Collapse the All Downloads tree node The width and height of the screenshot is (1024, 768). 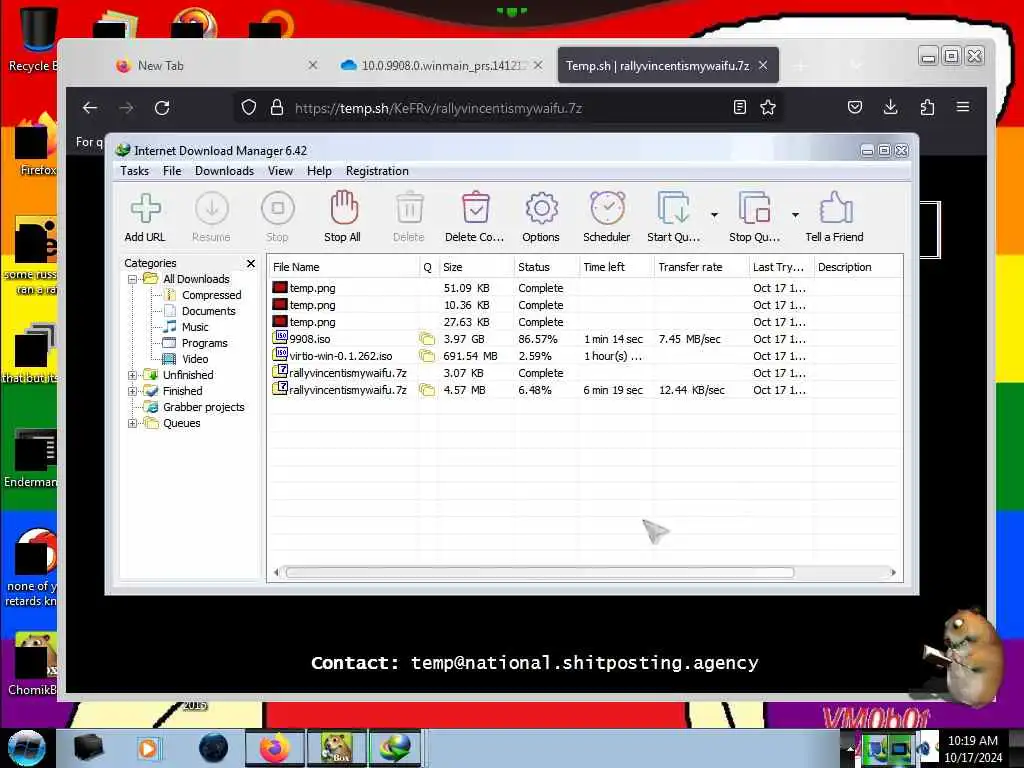click(x=133, y=280)
